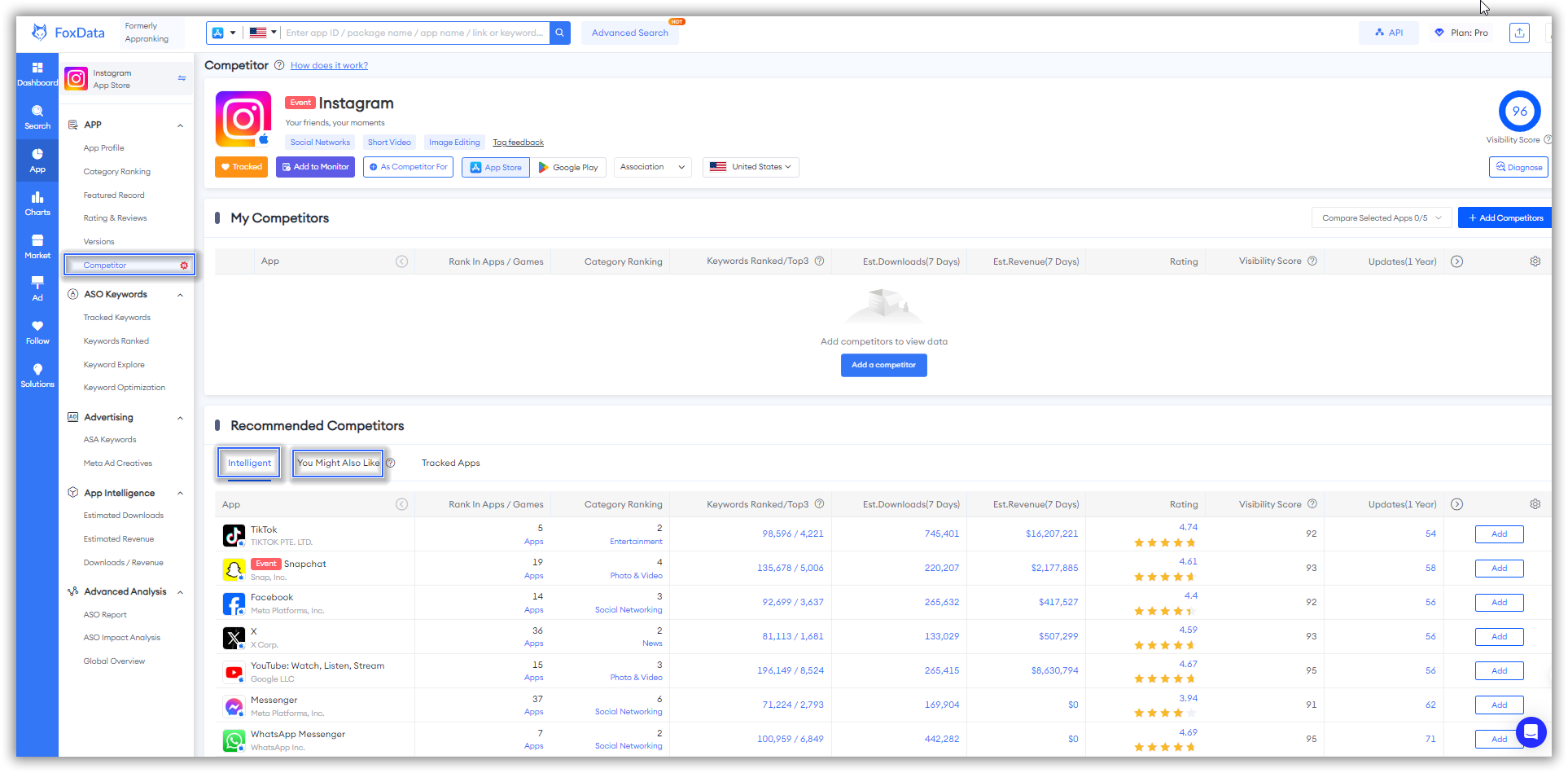Open the Market sidebar icon
Image resolution: width=1568 pixels, height=773 pixels.
(x=37, y=246)
